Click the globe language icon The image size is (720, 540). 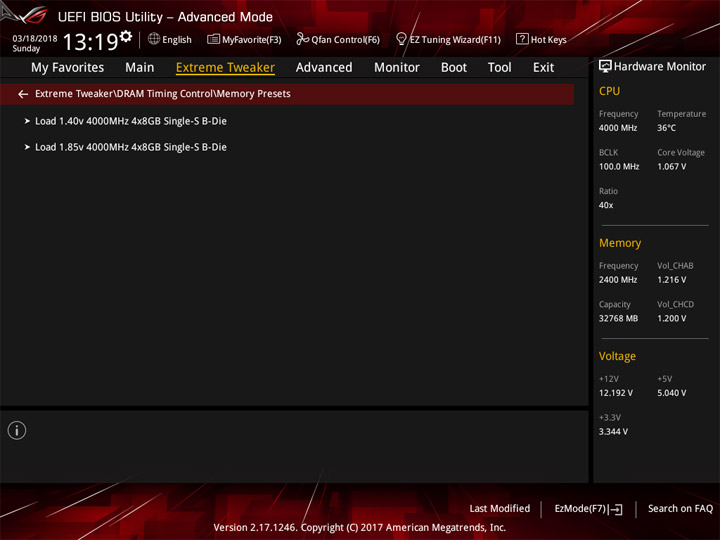[x=154, y=39]
